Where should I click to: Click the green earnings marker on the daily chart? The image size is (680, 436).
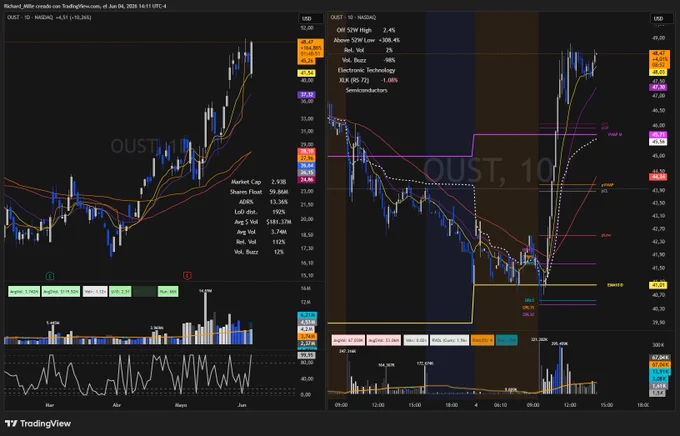tap(50, 275)
